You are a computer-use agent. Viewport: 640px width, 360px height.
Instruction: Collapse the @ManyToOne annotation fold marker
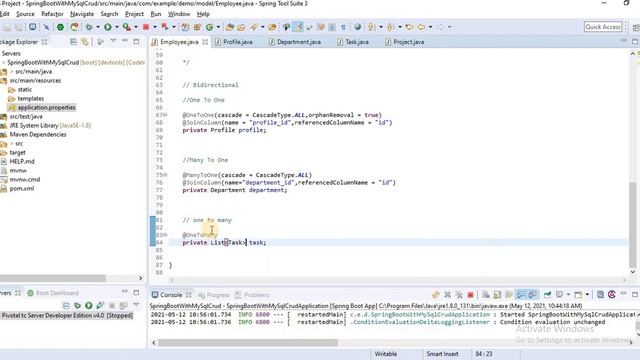click(x=165, y=175)
